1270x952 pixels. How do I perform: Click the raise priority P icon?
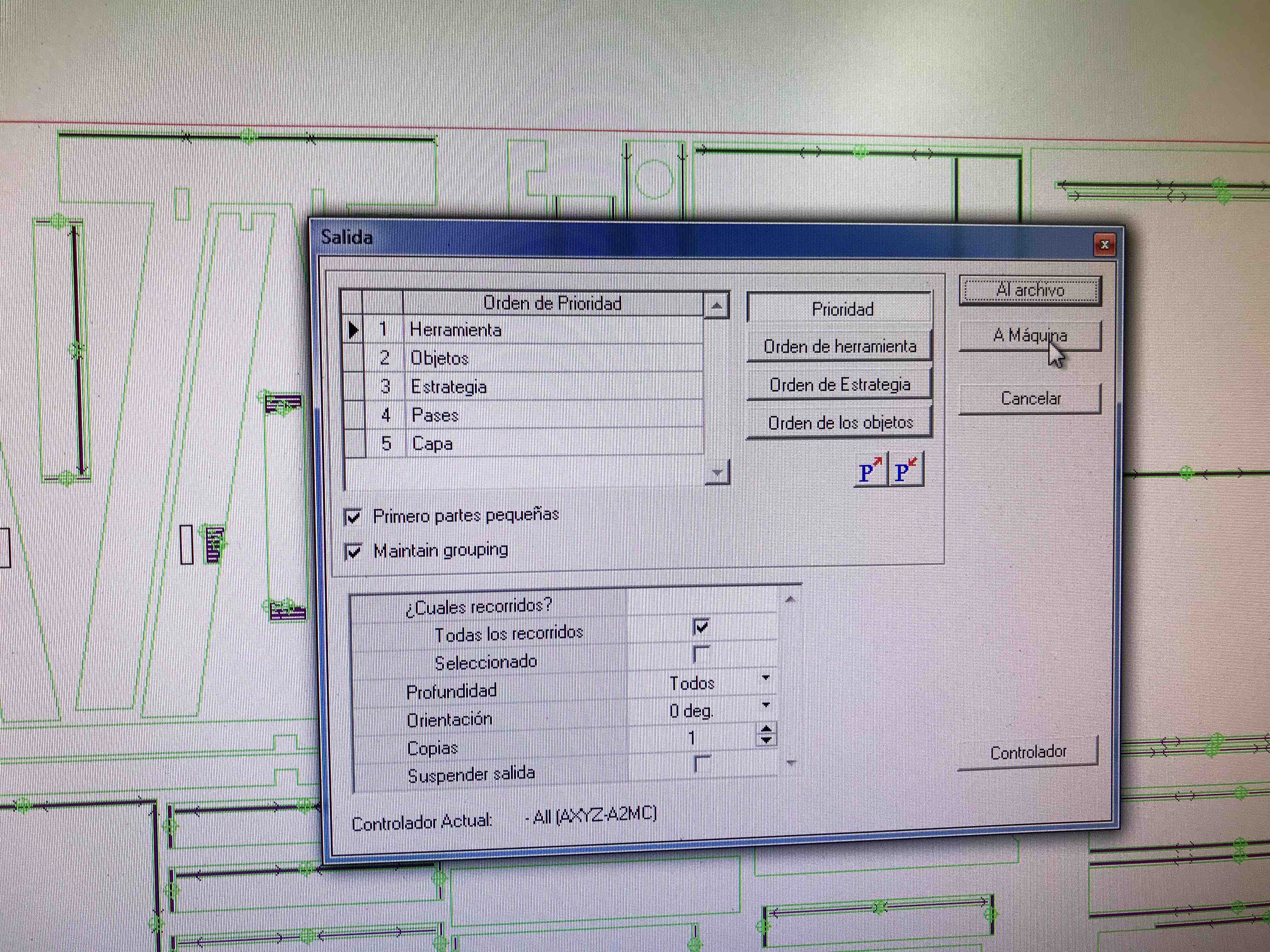[x=870, y=471]
